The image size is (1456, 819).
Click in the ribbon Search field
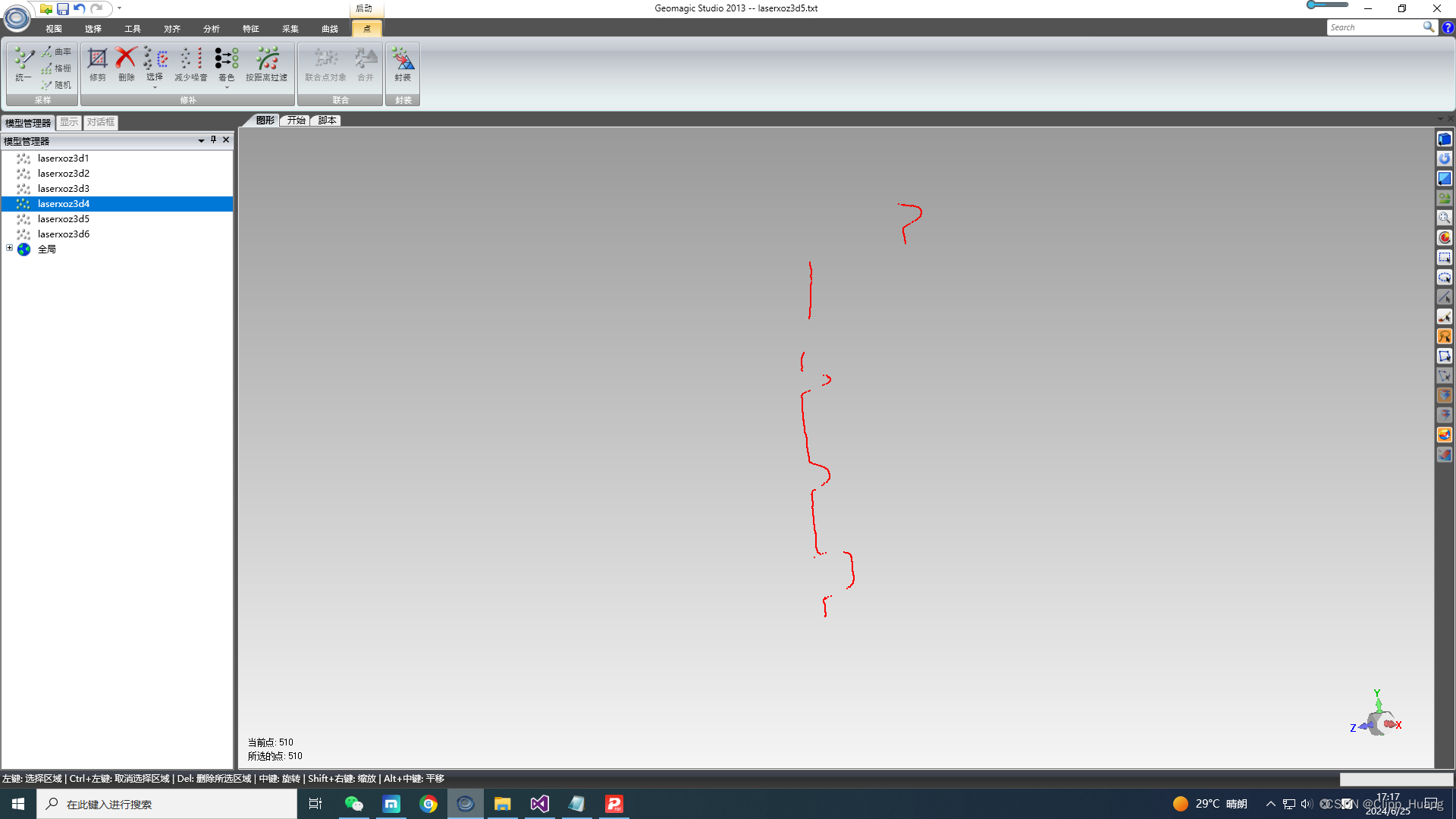coord(1374,27)
